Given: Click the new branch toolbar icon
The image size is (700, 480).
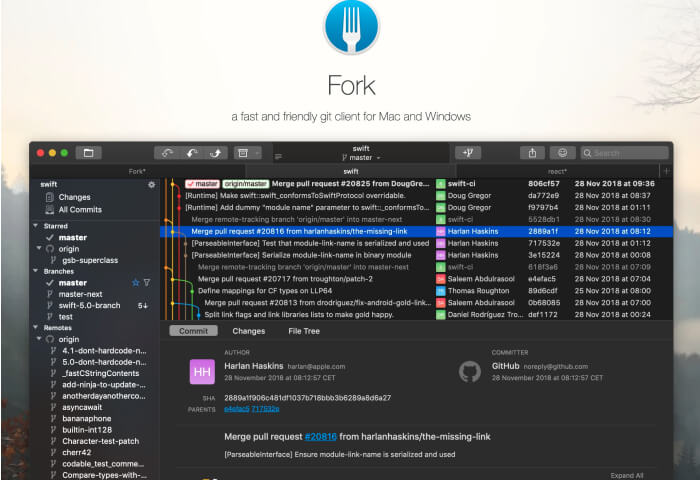Looking at the screenshot, I should 468,153.
